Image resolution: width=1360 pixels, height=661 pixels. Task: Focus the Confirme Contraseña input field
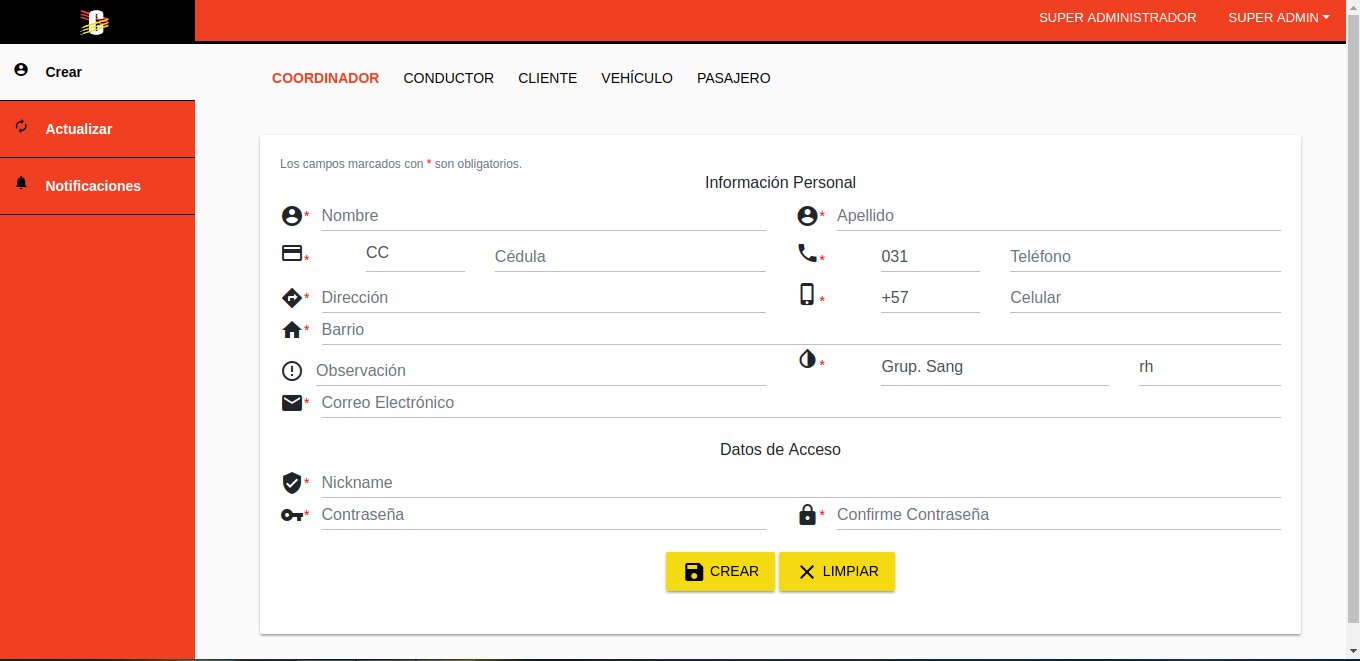coord(1059,515)
